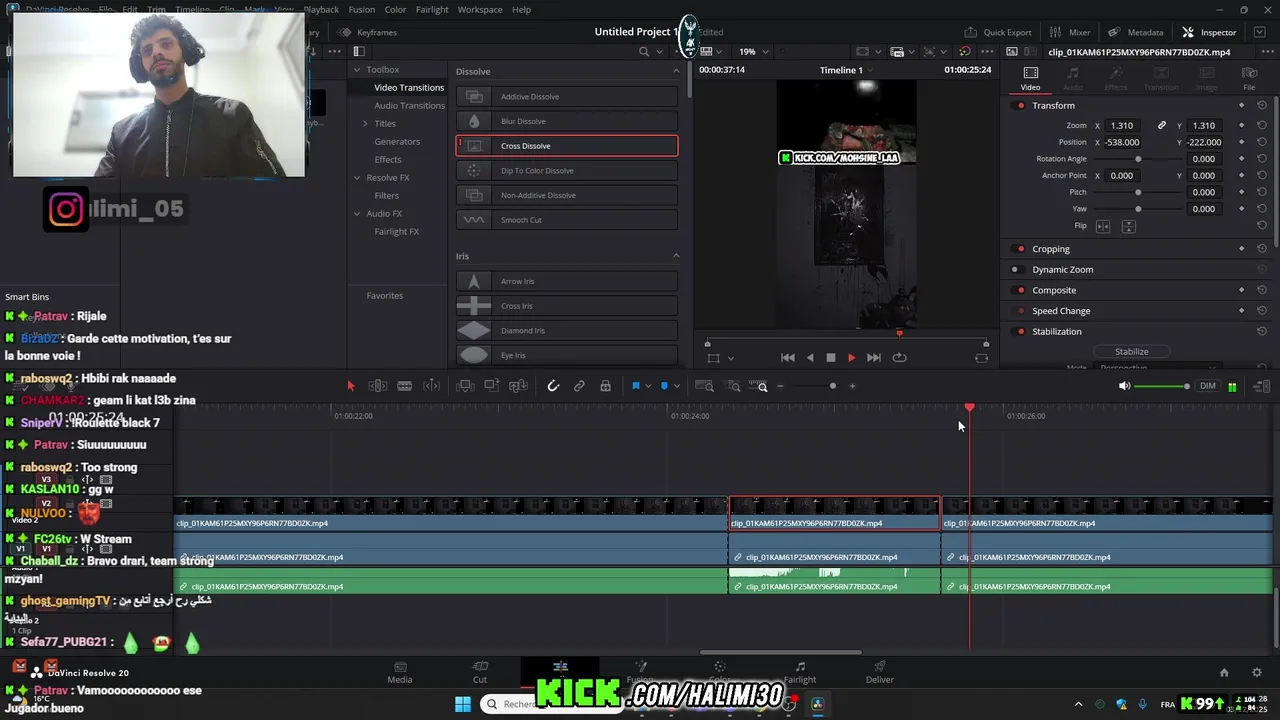The image size is (1280, 720).
Task: Activate the Trim Edit Mode tool
Action: click(378, 386)
